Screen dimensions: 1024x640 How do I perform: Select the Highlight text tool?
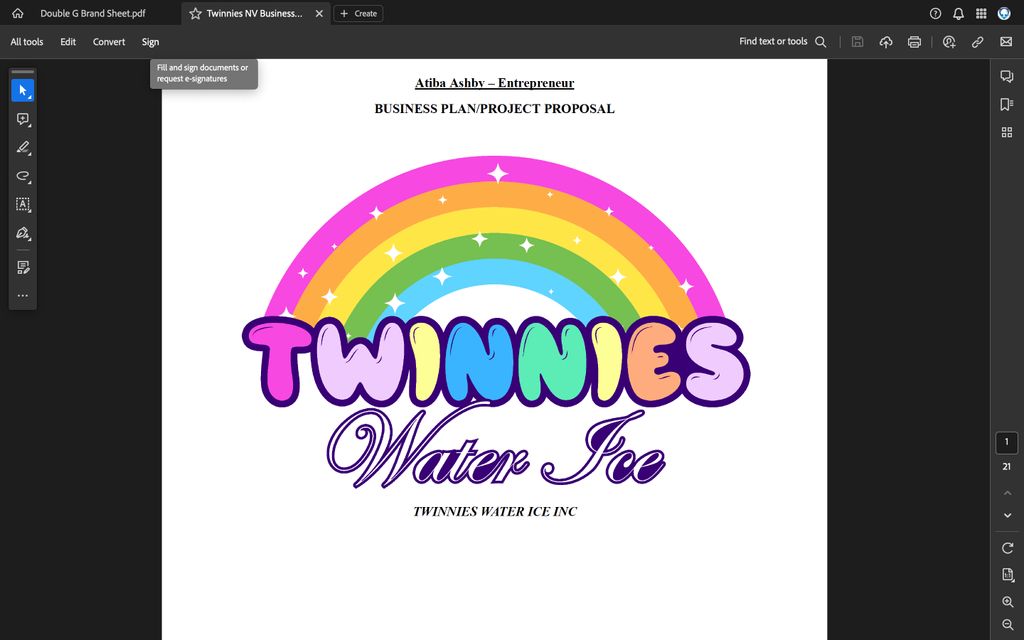(23, 148)
